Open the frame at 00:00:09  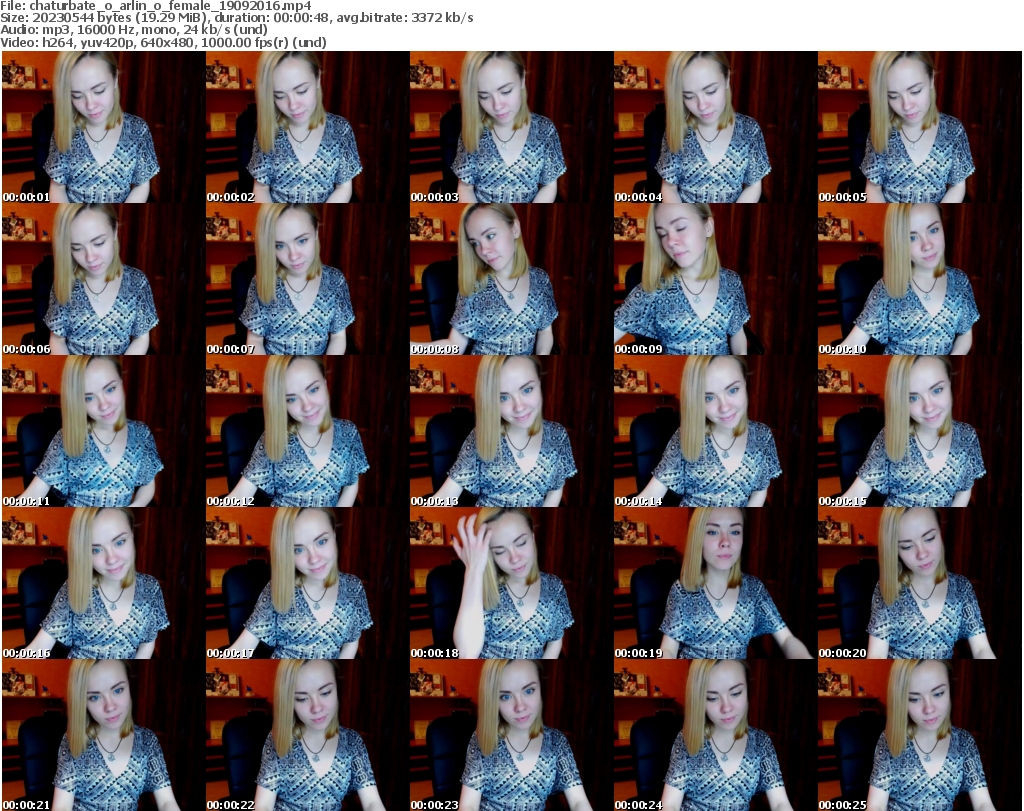[x=715, y=279]
